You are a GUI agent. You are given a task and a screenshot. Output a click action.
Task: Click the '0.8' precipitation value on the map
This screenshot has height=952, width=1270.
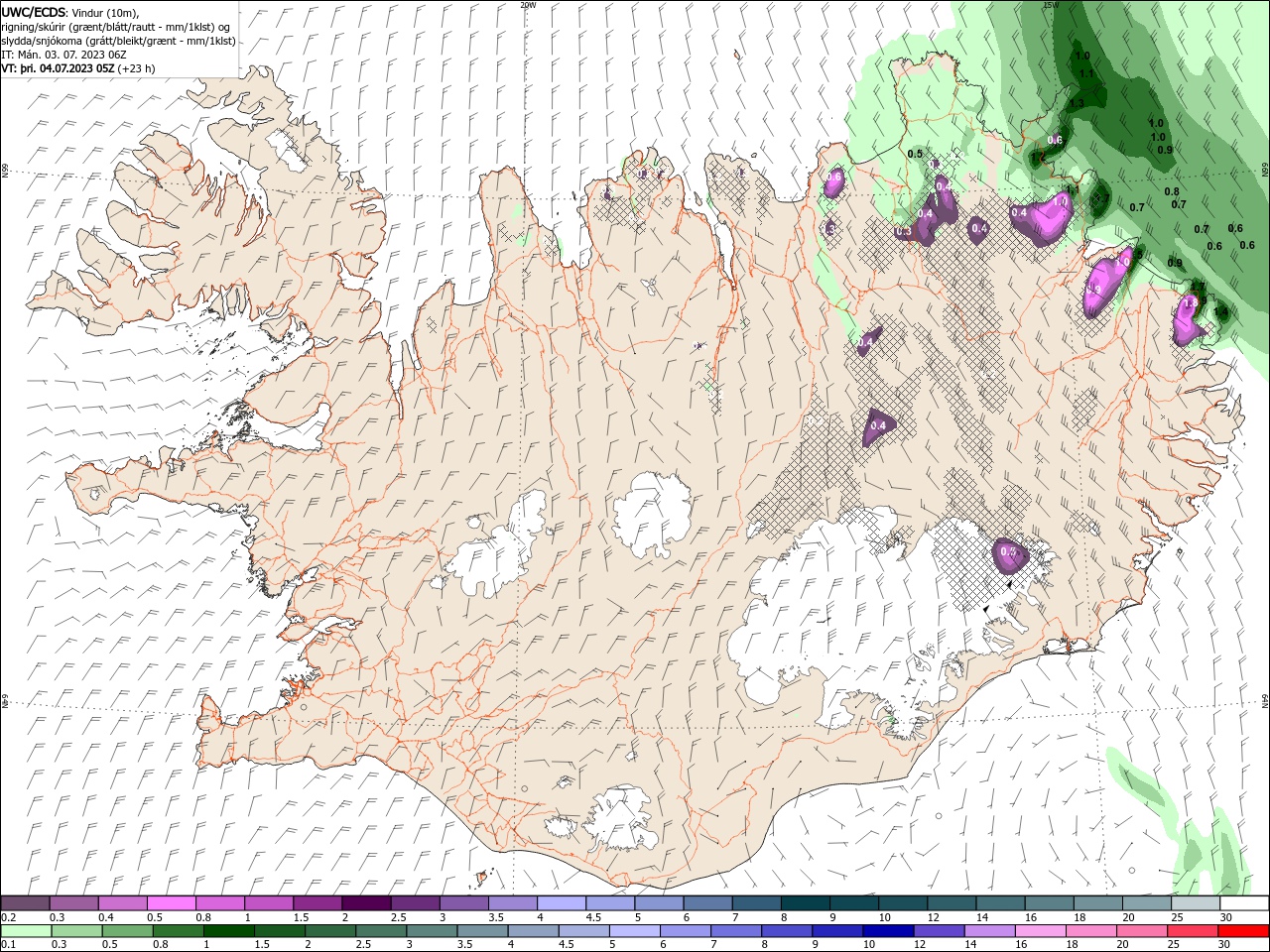coord(1172,191)
